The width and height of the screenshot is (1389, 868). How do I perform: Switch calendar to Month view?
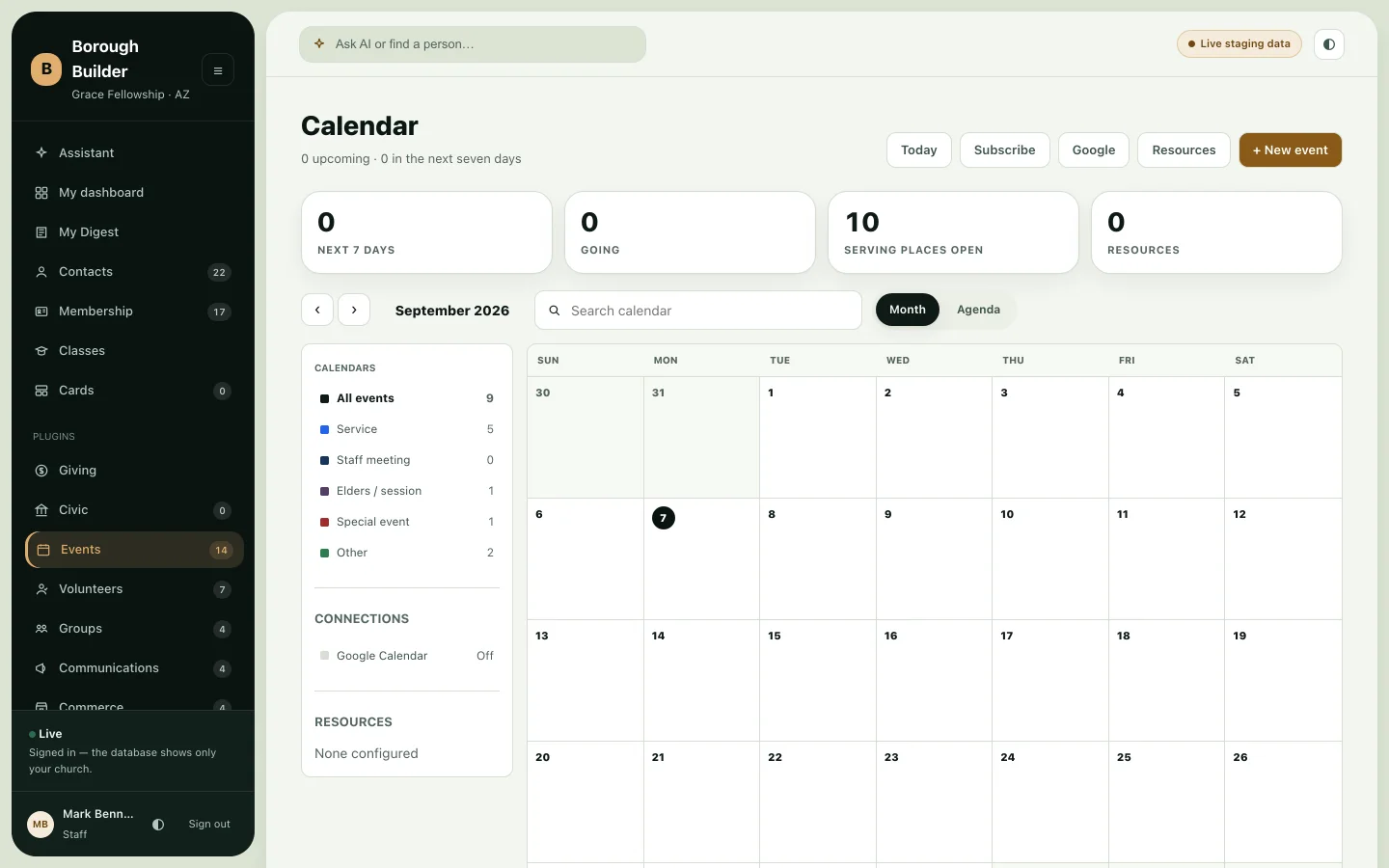[908, 310]
